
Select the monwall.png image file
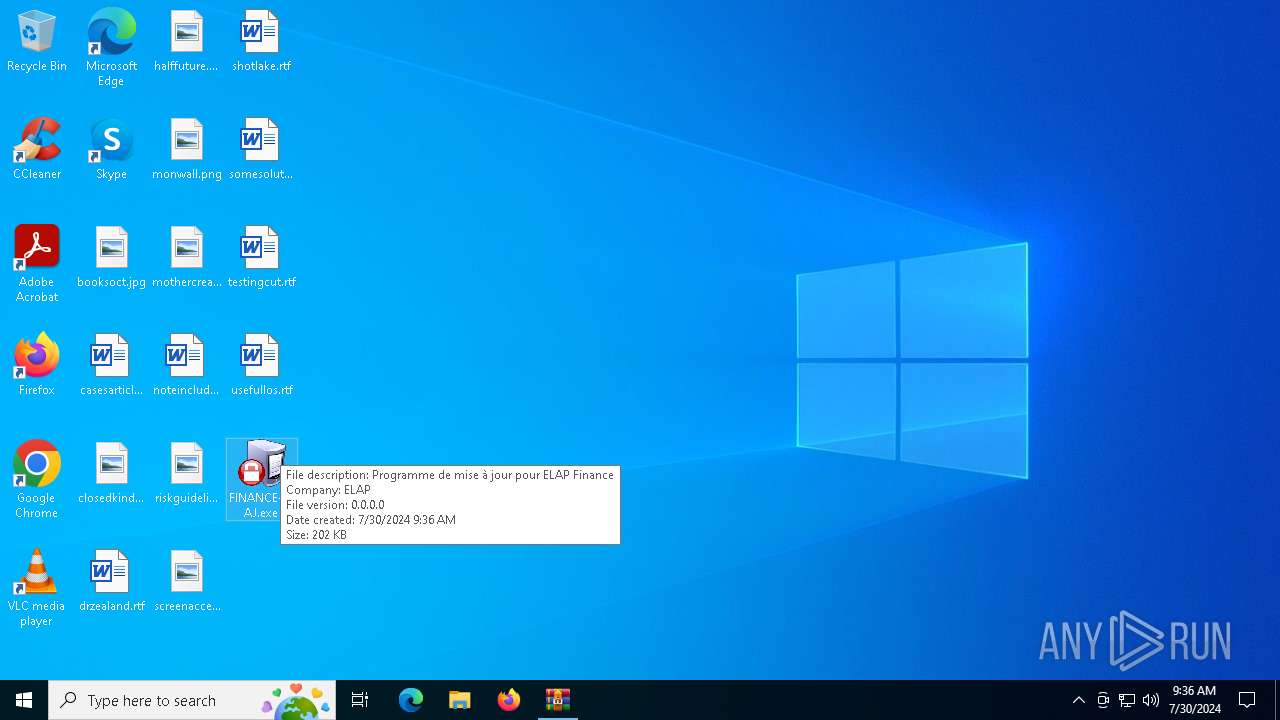click(186, 150)
